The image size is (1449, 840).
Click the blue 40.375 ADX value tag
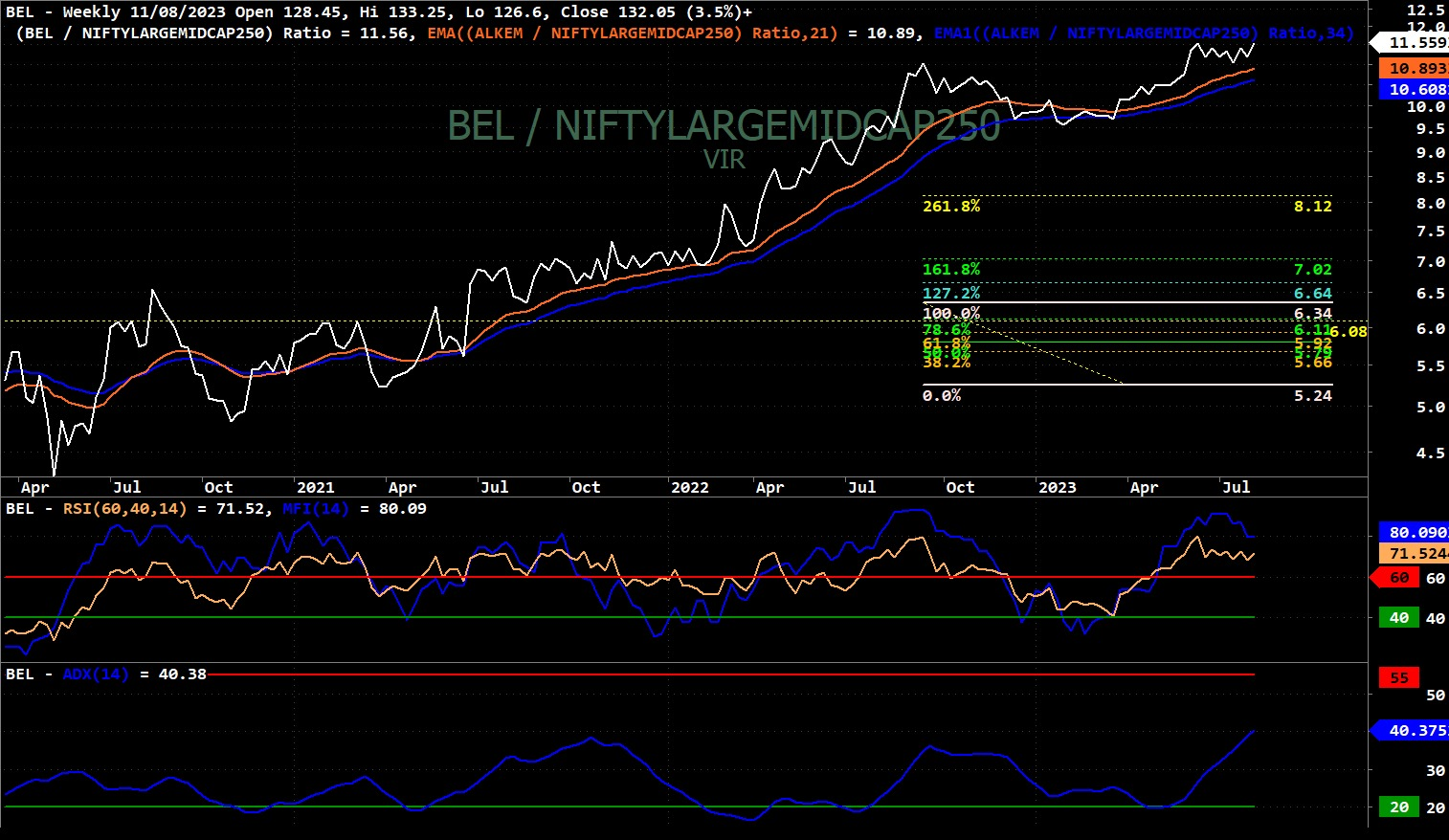coord(1412,730)
